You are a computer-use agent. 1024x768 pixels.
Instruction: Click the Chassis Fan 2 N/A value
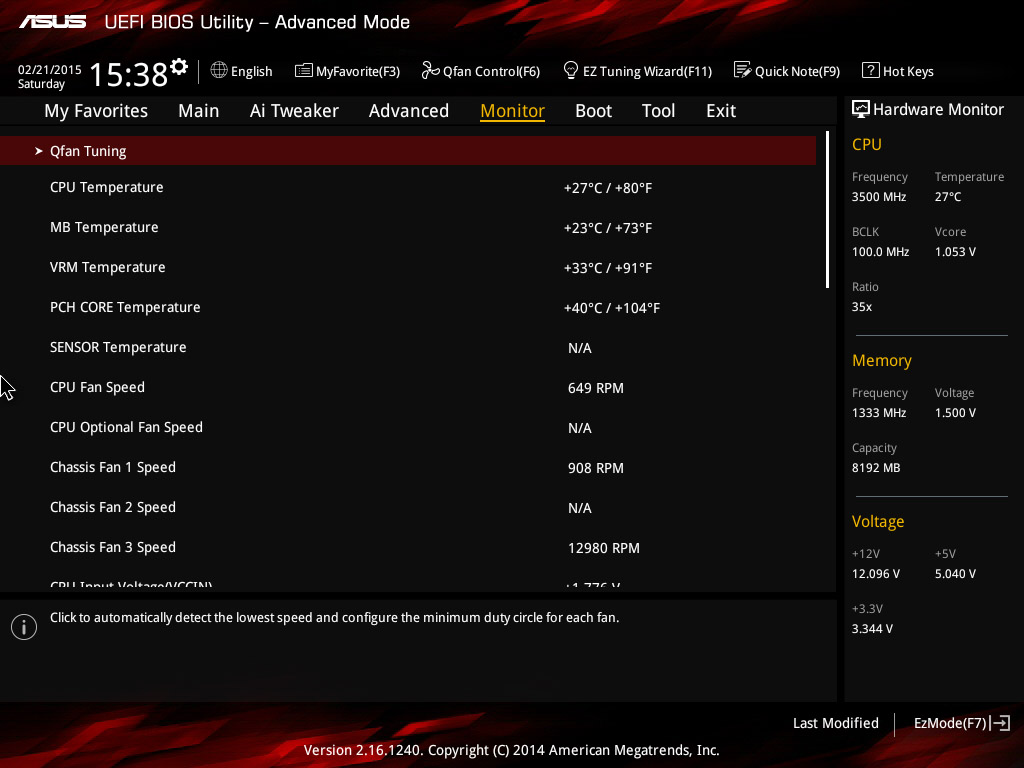580,508
